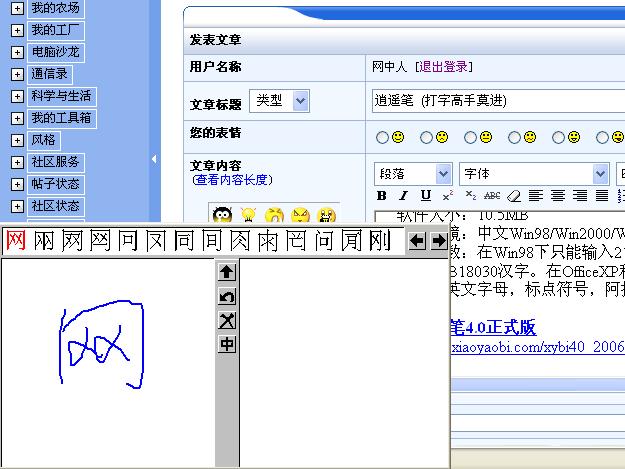The image size is (625, 469).
Task: Click the article title input field
Action: (x=498, y=101)
